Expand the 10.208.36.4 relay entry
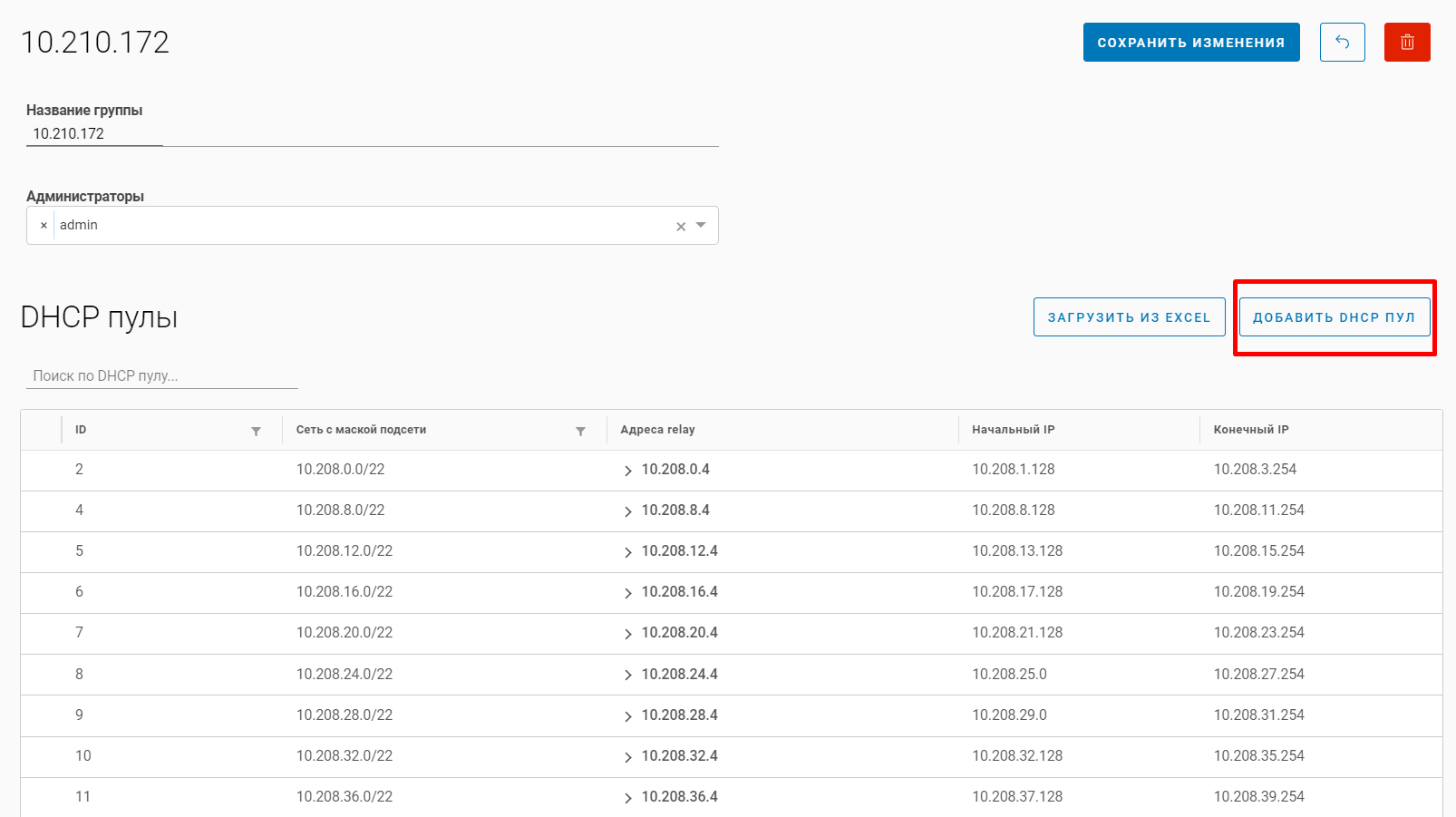1456x817 pixels. (x=627, y=798)
